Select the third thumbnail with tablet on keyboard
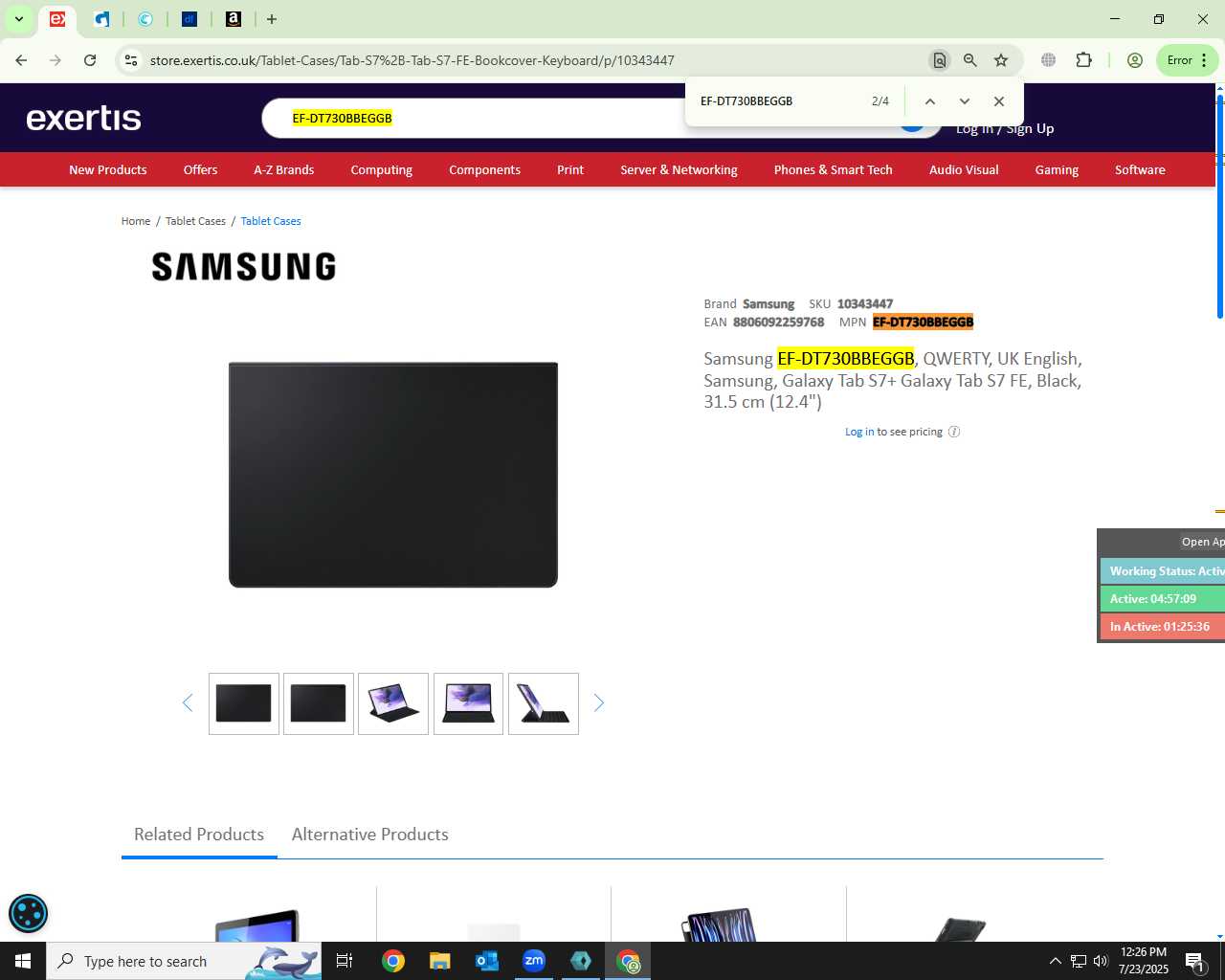The height and width of the screenshot is (980, 1225). (393, 703)
